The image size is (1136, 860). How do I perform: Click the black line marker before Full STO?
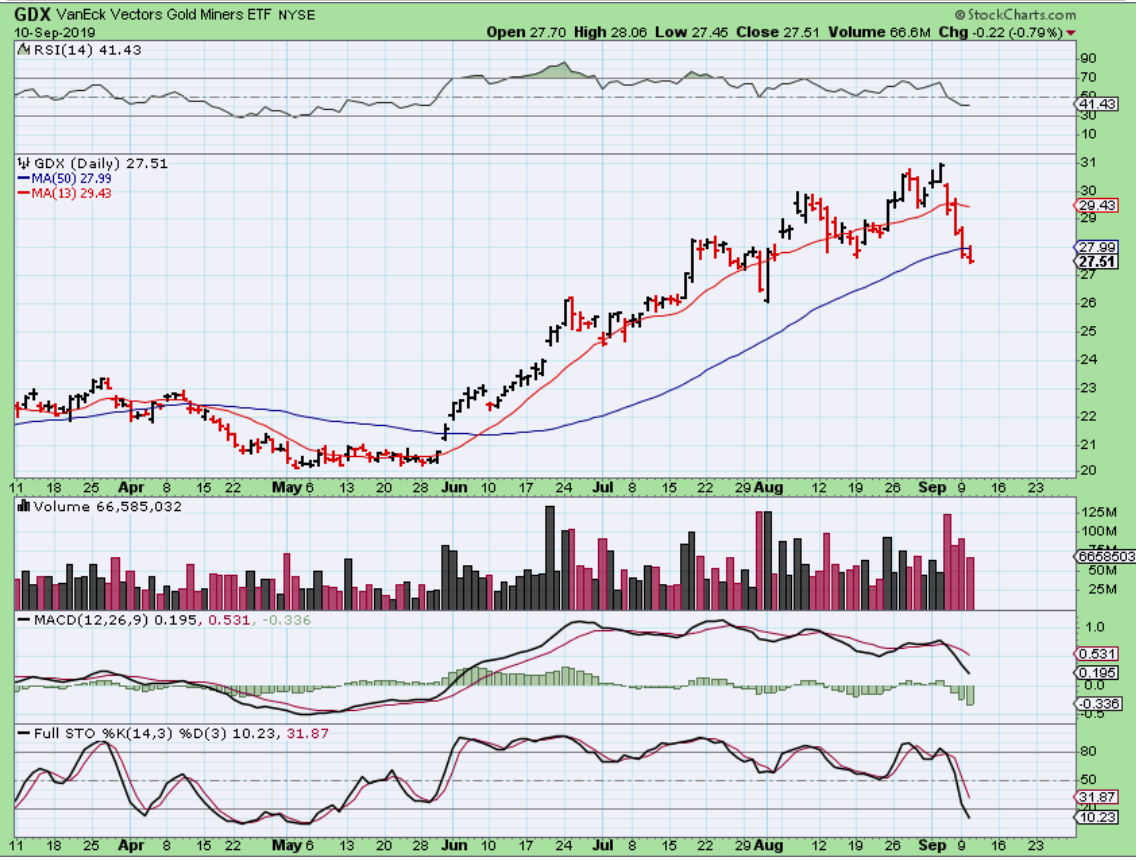click(24, 734)
